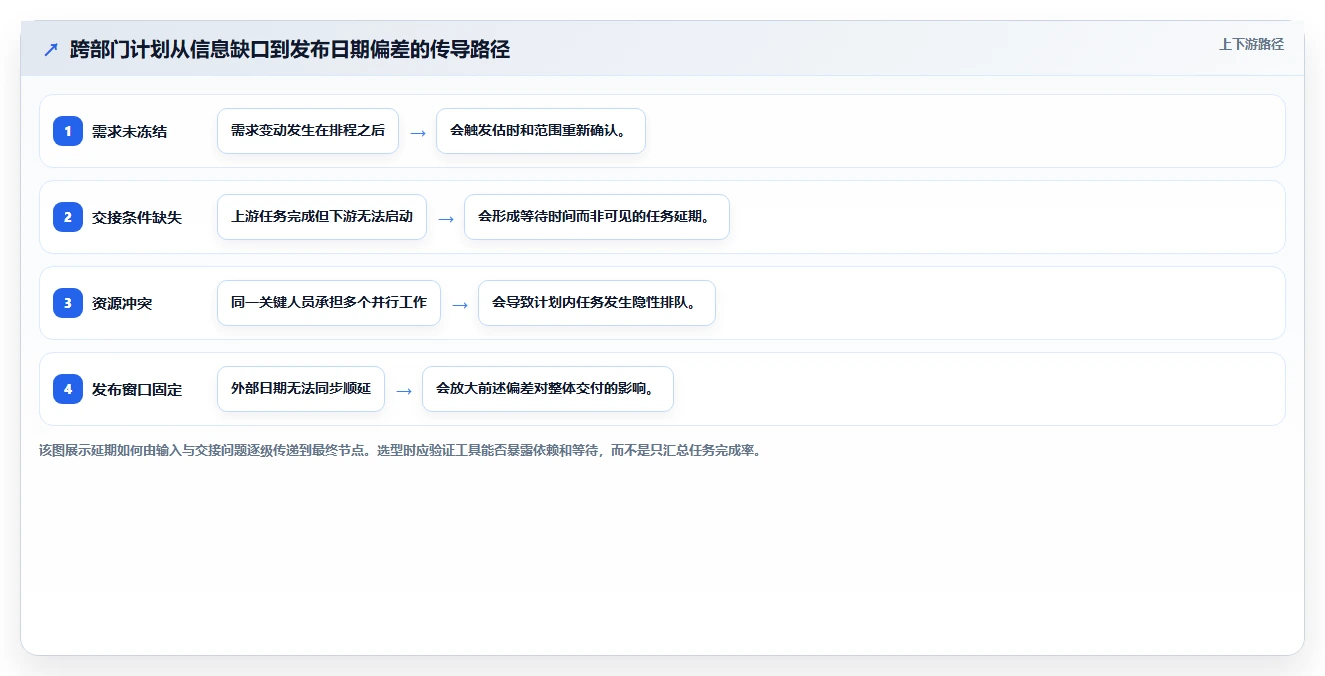Click the blue step badge numbered 1

point(68,131)
